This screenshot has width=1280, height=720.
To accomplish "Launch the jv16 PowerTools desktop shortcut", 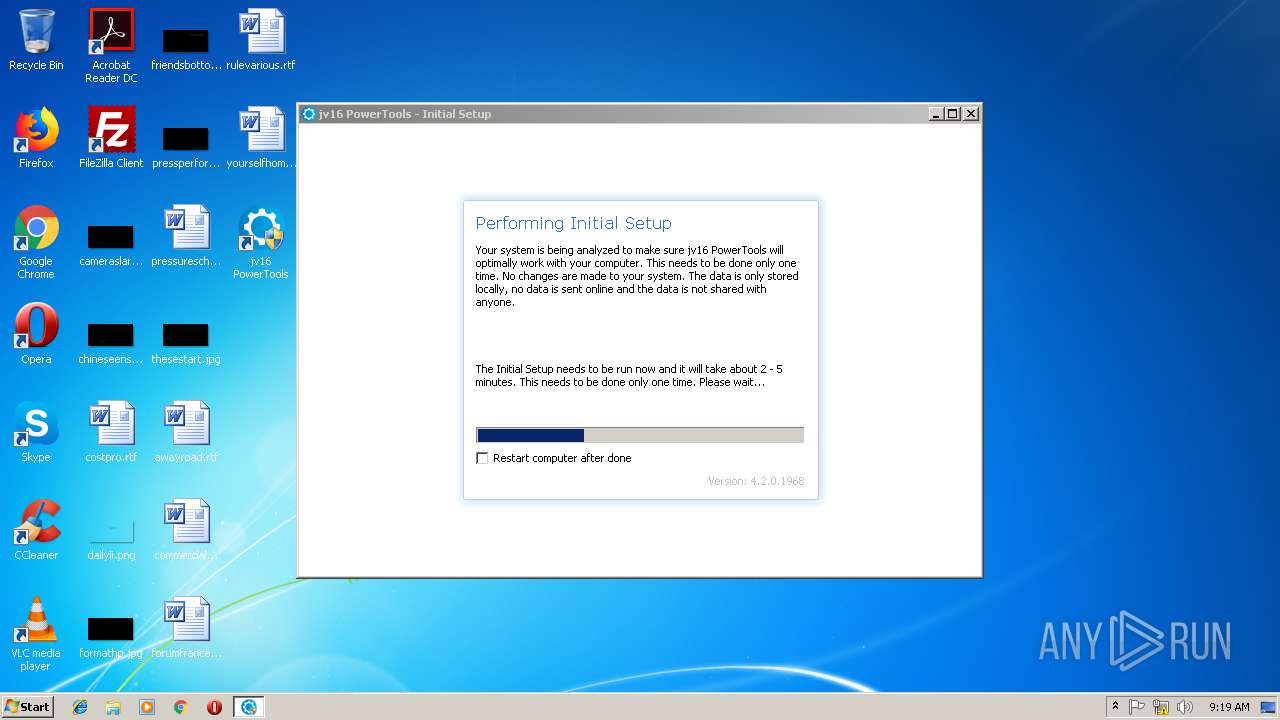I will (261, 242).
